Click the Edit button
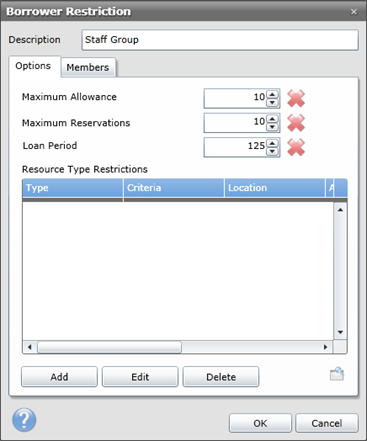The image size is (367, 441). 140,377
